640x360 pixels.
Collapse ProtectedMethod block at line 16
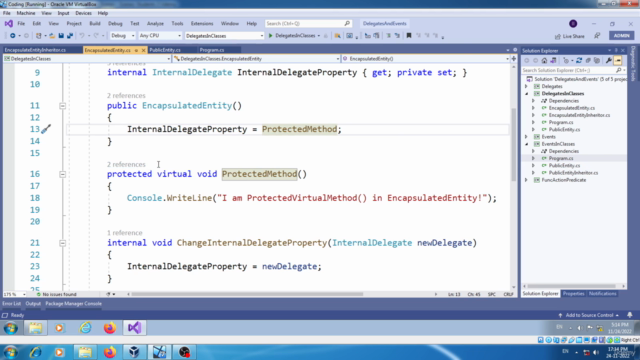tap(62, 174)
